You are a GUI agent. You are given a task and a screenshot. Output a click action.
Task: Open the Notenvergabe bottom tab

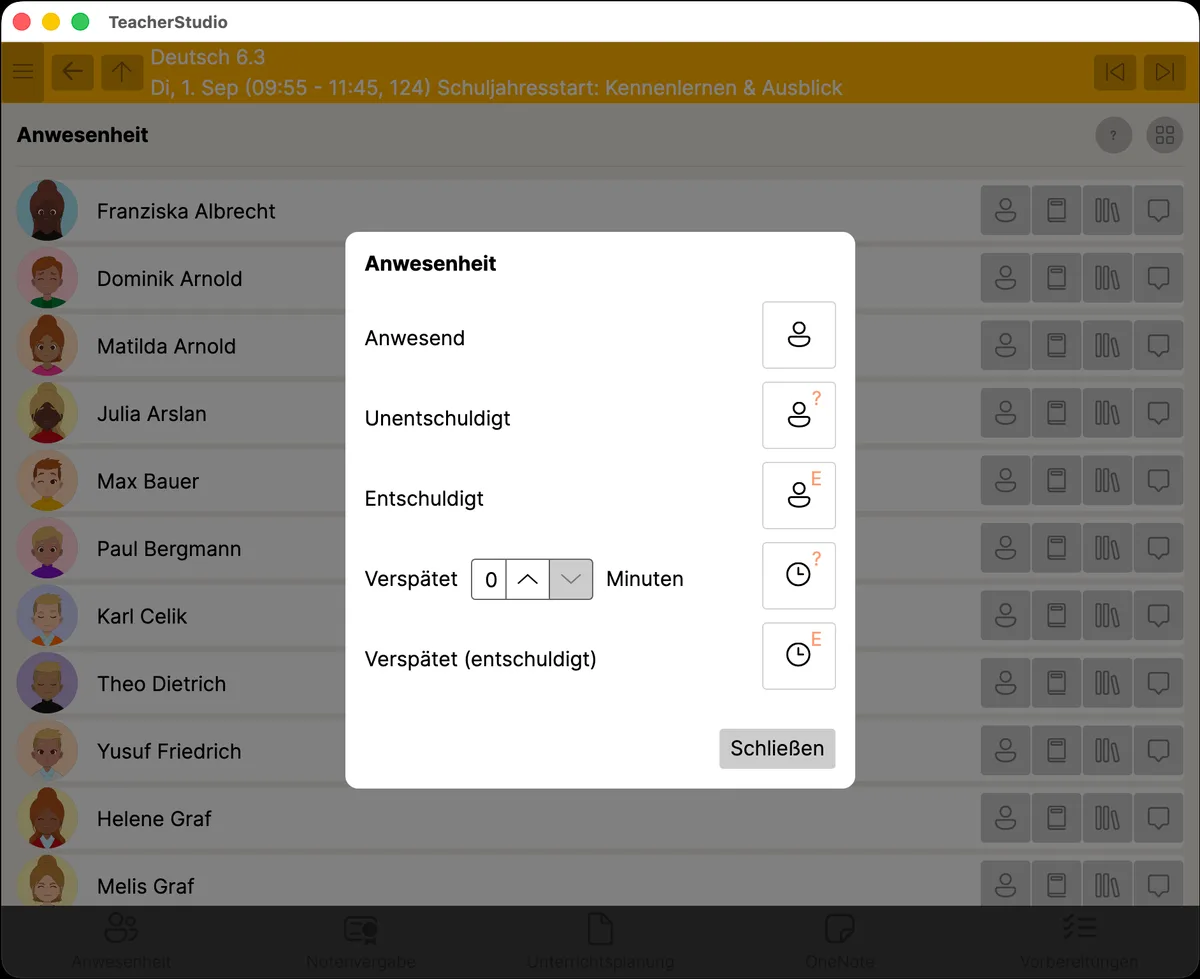point(360,942)
